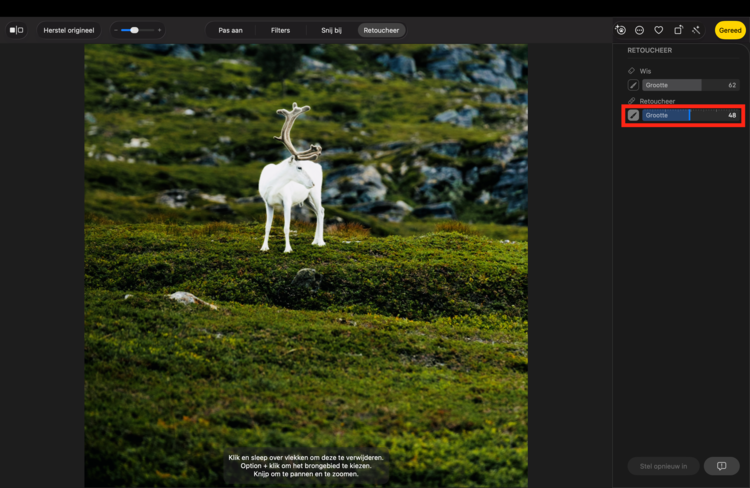The width and height of the screenshot is (750, 488).
Task: Click the Herstel origineel button
Action: (x=69, y=30)
